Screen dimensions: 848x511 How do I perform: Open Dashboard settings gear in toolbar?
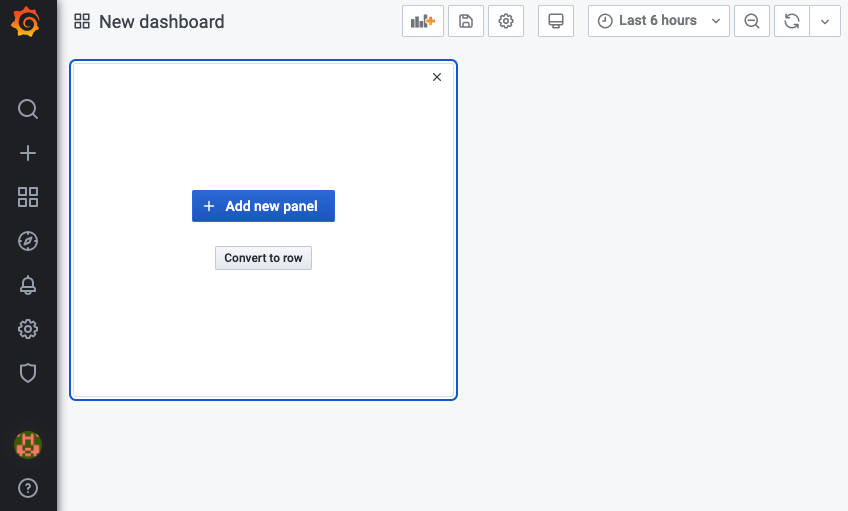click(x=506, y=21)
